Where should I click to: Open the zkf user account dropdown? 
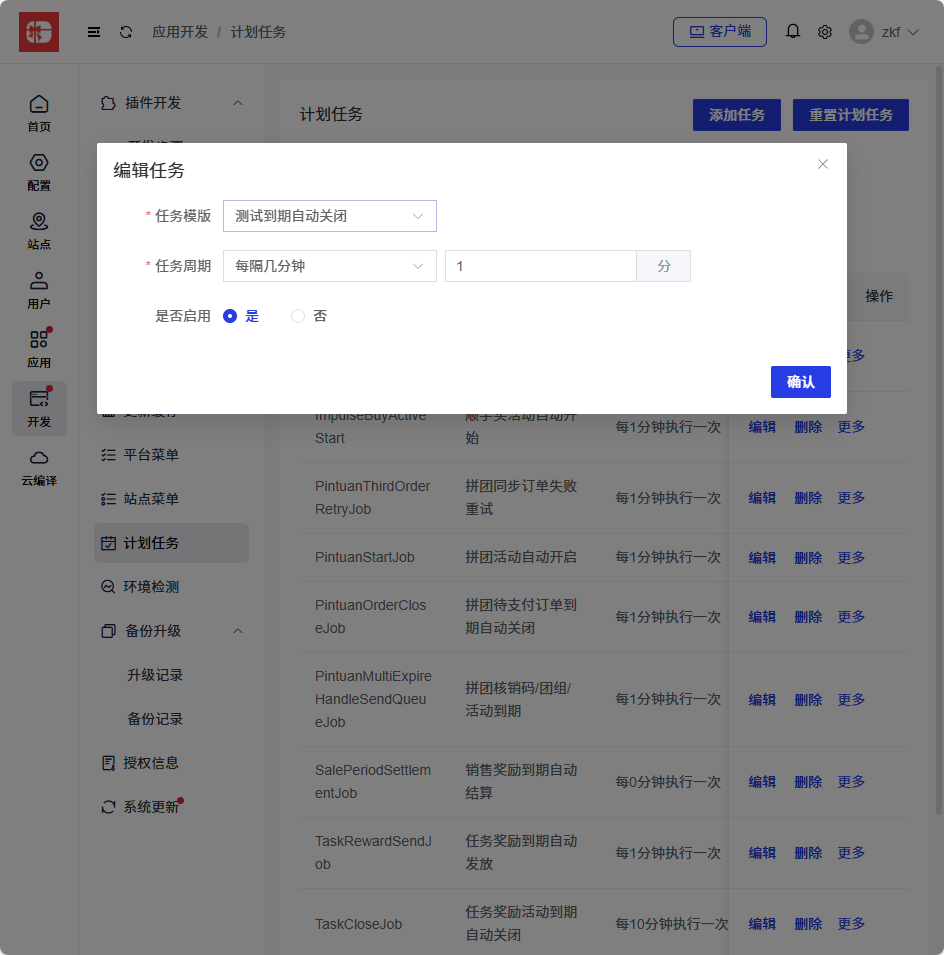click(884, 32)
